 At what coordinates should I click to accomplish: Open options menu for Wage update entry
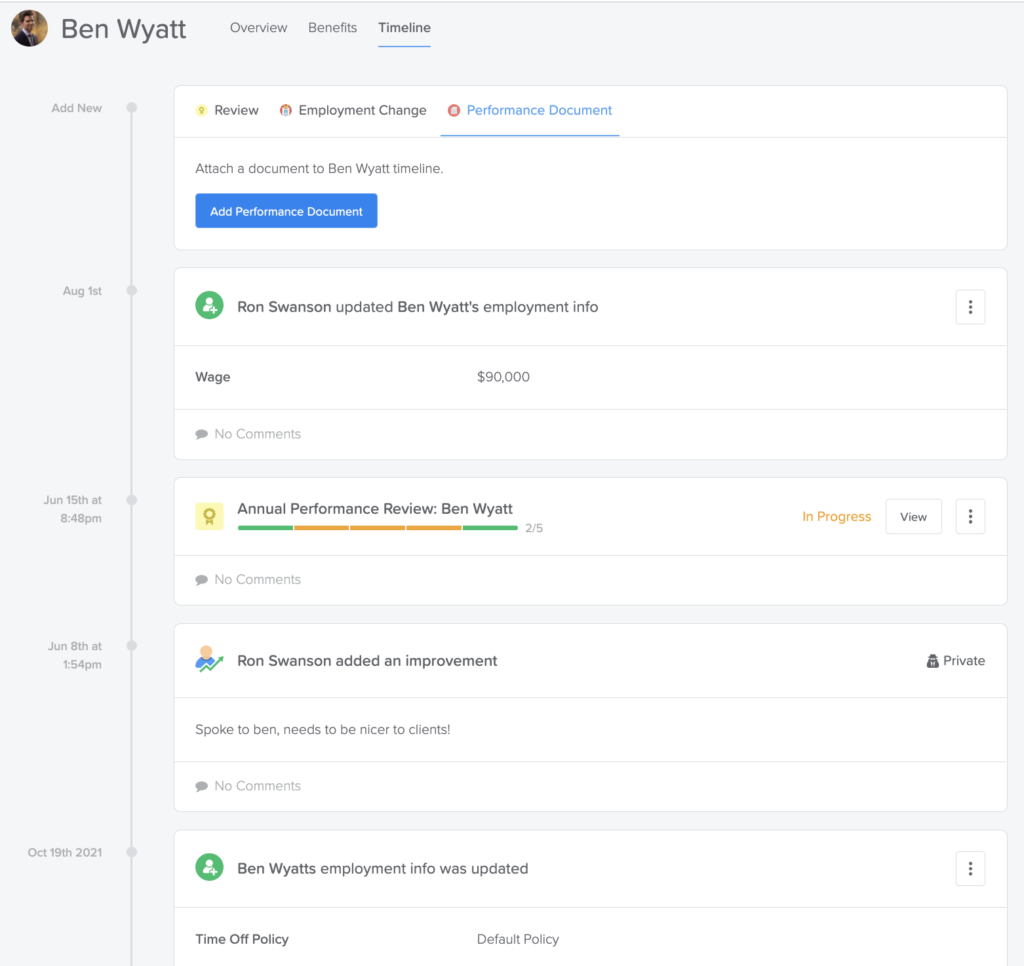pos(970,307)
